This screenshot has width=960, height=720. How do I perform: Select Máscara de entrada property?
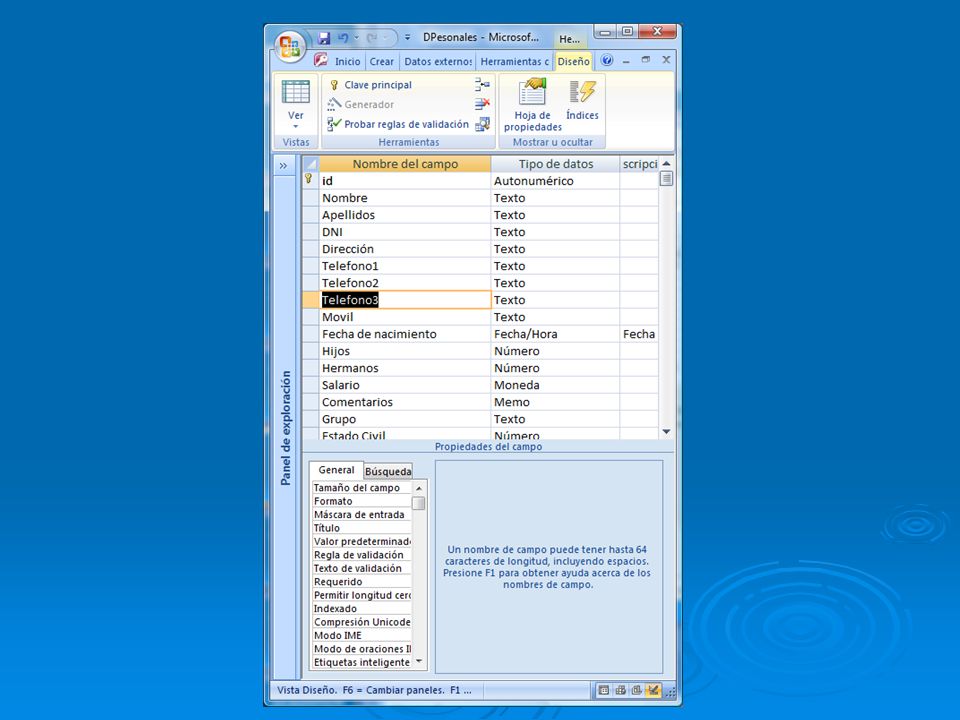tap(361, 515)
